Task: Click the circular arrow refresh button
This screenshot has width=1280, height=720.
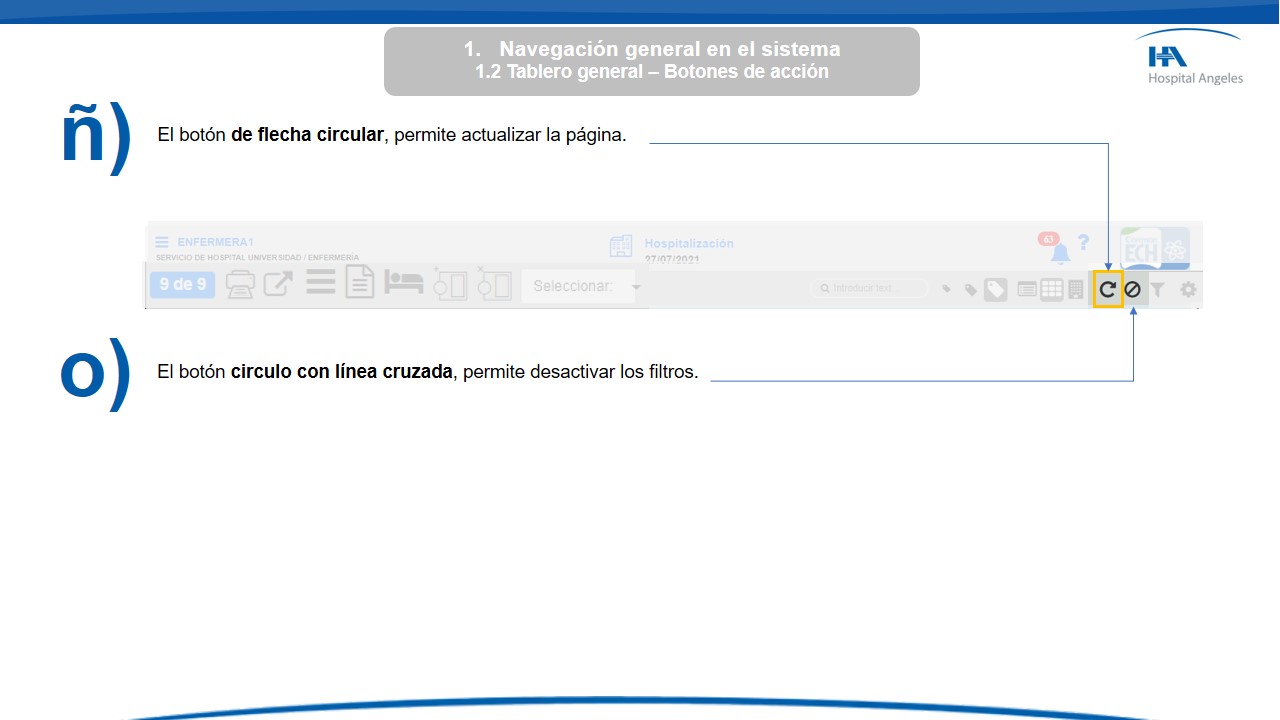Action: click(x=1107, y=290)
